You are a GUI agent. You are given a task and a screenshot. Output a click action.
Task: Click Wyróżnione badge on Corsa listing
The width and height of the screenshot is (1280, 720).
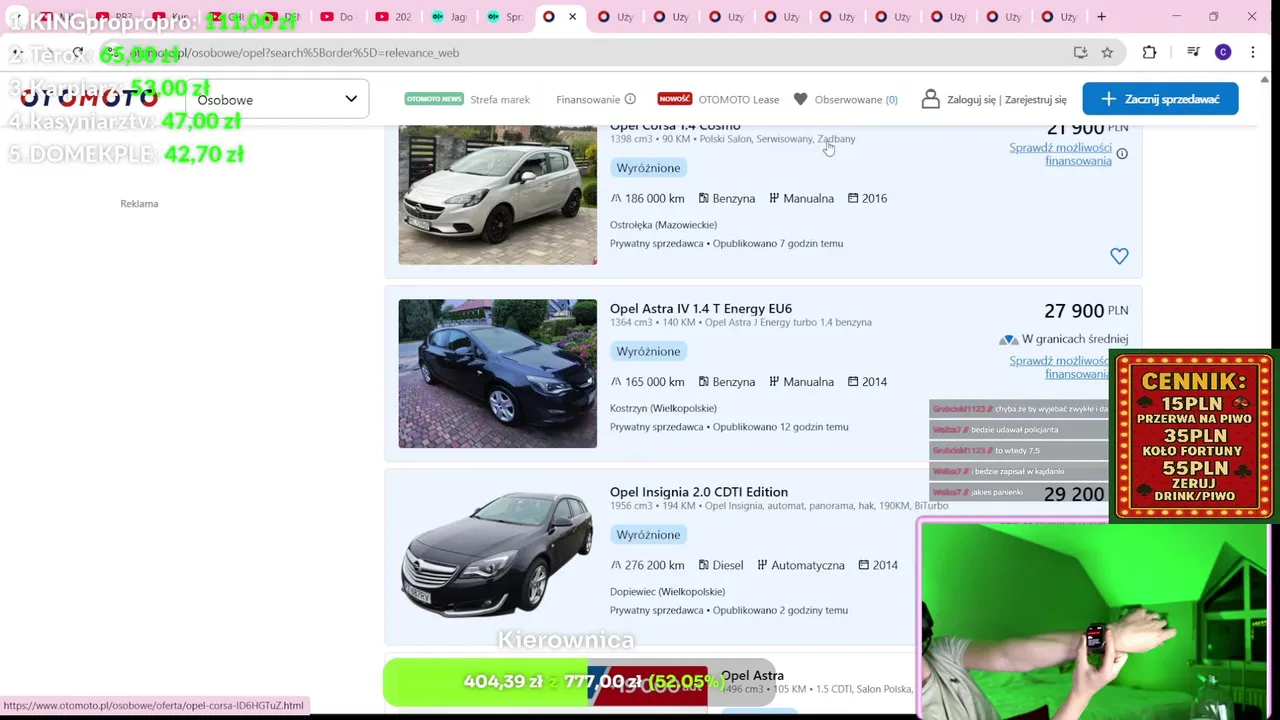(x=648, y=168)
